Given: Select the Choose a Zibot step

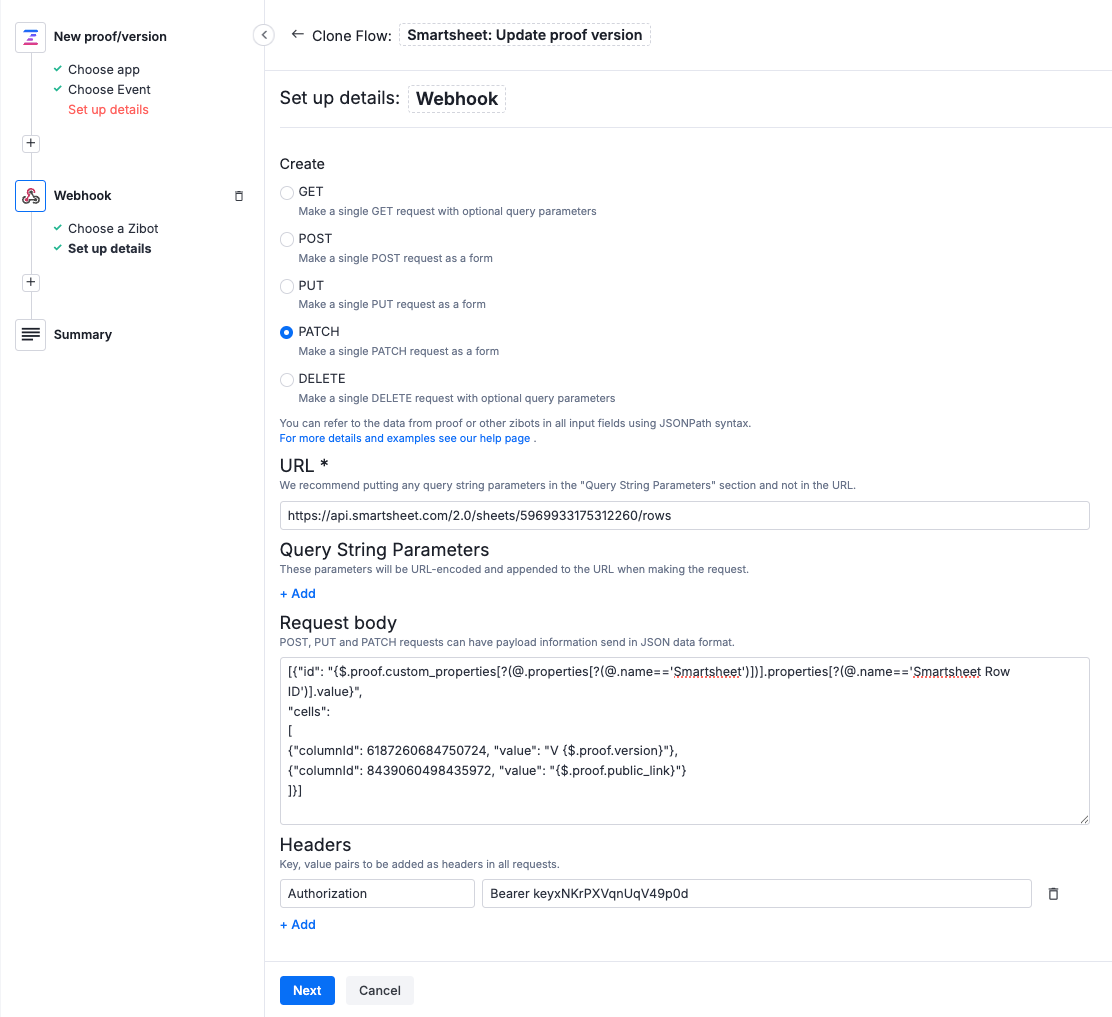Looking at the screenshot, I should (x=113, y=228).
